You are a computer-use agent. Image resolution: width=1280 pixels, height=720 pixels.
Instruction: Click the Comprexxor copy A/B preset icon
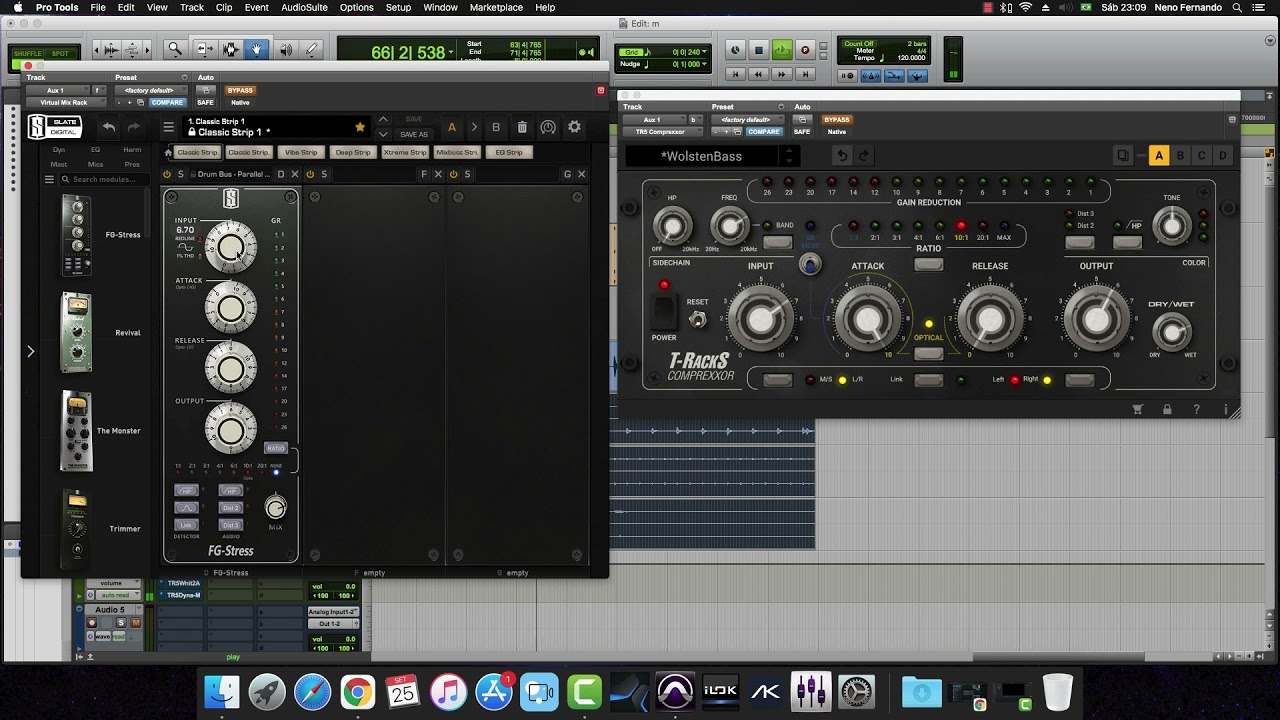point(1123,156)
